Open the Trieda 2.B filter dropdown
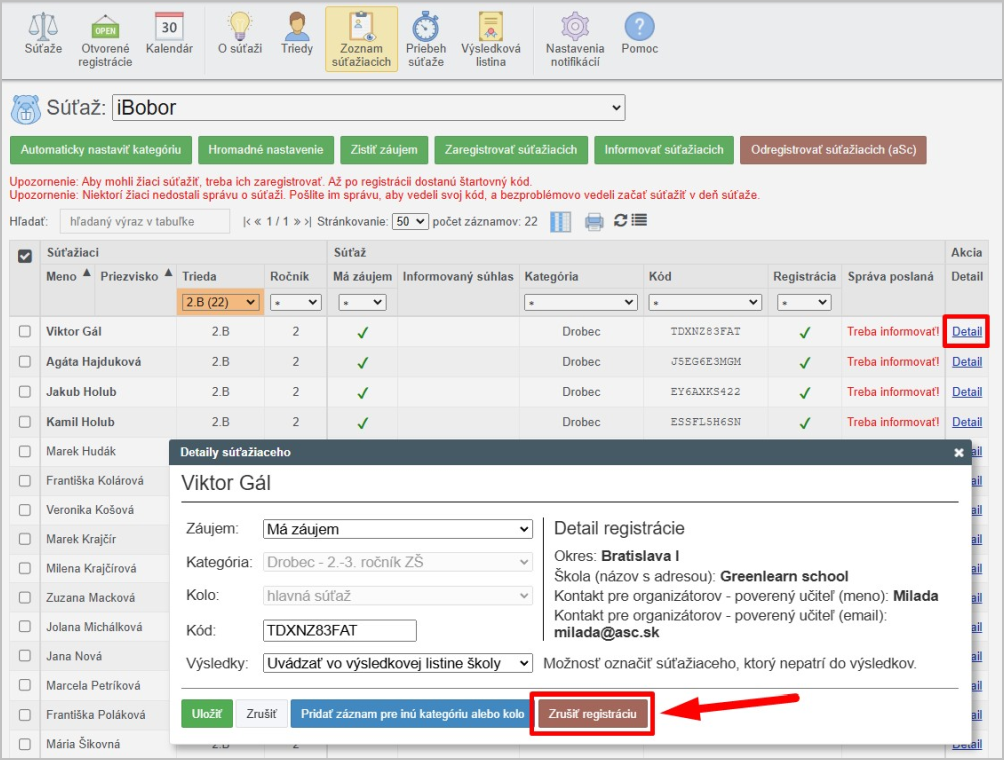 coord(220,302)
